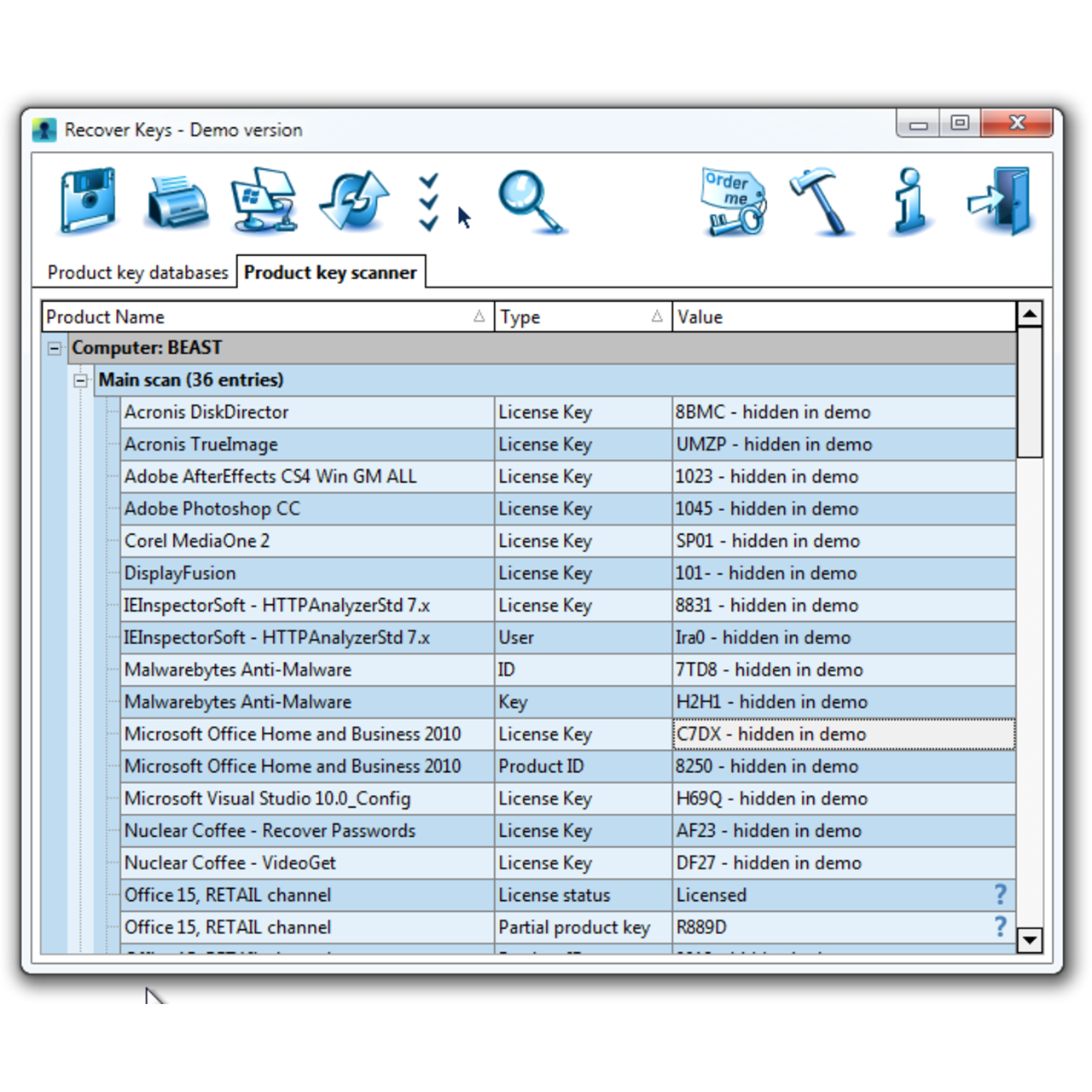Image resolution: width=1092 pixels, height=1092 pixels.
Task: Click help question mark on R889D row
Action: (x=1001, y=926)
